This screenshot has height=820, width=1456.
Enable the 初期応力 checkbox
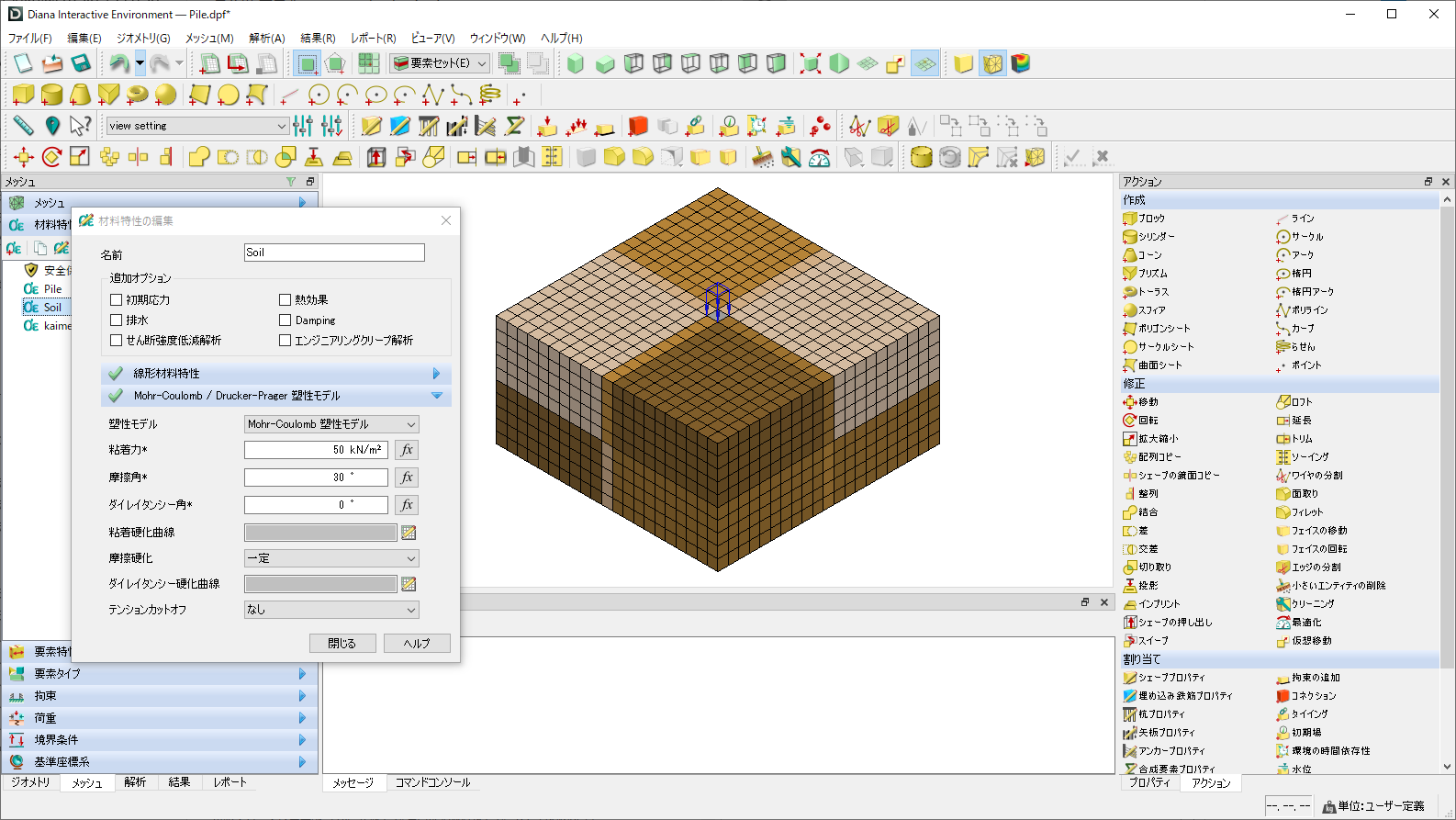pos(117,300)
